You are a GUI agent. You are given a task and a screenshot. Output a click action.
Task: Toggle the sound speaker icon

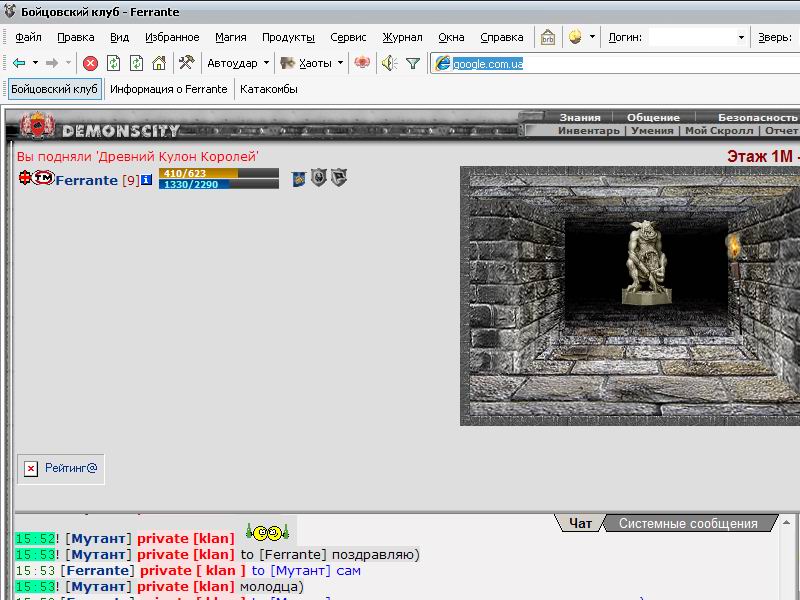[390, 63]
